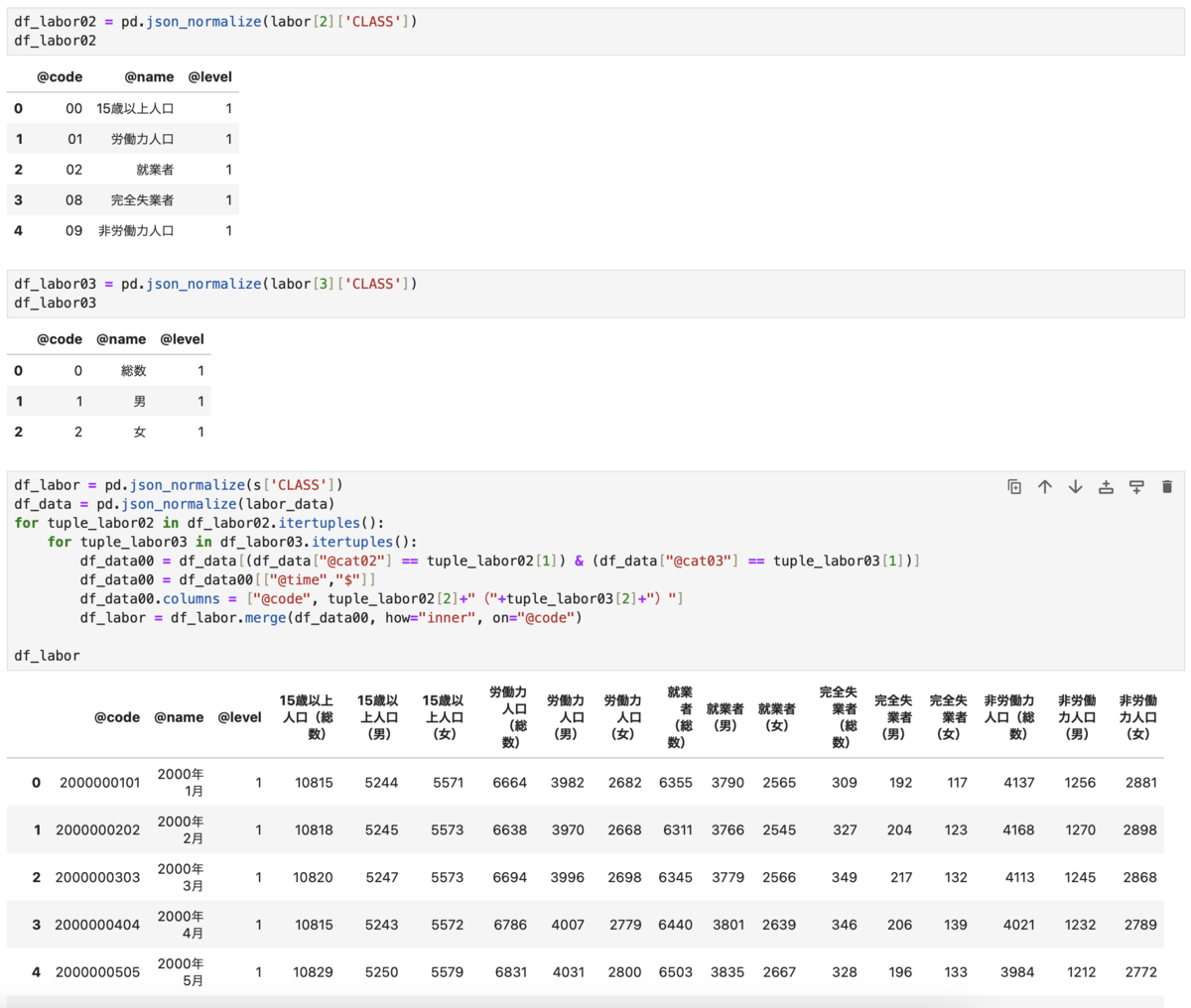Select the code cell 2000000101
Viewport: 1191px width, 1008px height.
click(99, 783)
